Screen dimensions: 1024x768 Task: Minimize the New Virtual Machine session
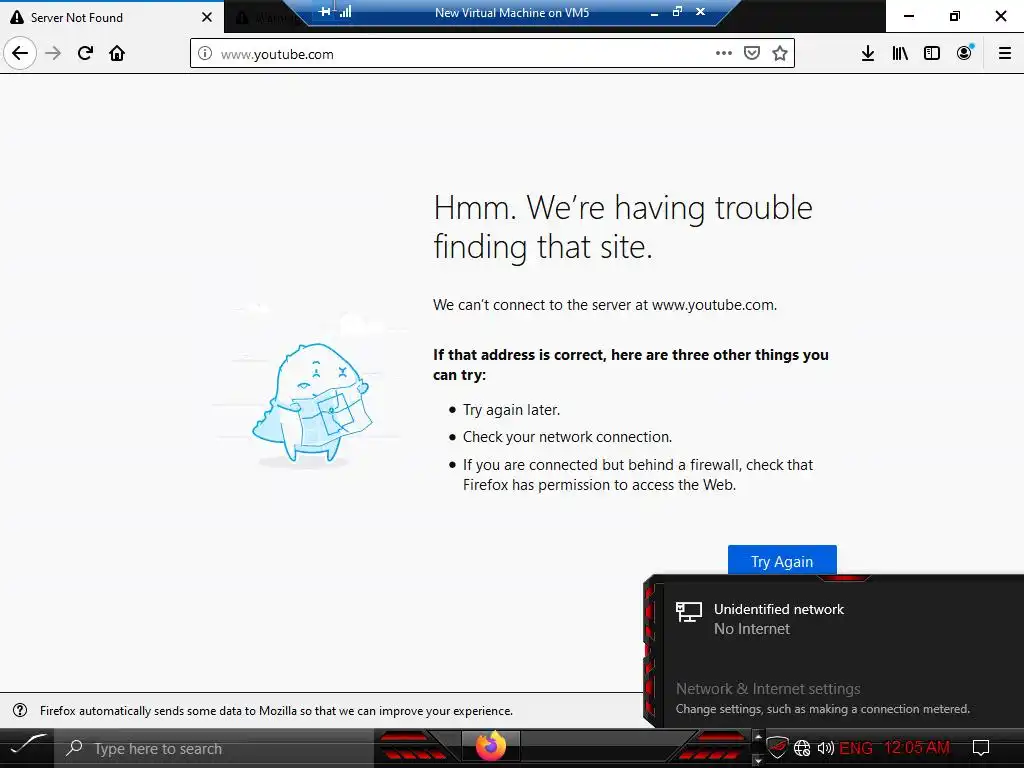pyautogui.click(x=654, y=12)
